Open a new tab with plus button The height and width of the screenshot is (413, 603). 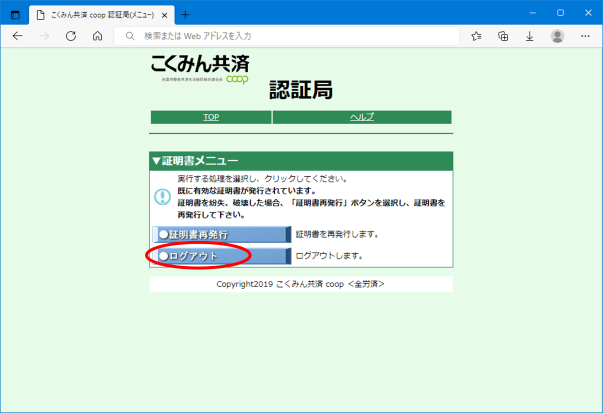185,15
